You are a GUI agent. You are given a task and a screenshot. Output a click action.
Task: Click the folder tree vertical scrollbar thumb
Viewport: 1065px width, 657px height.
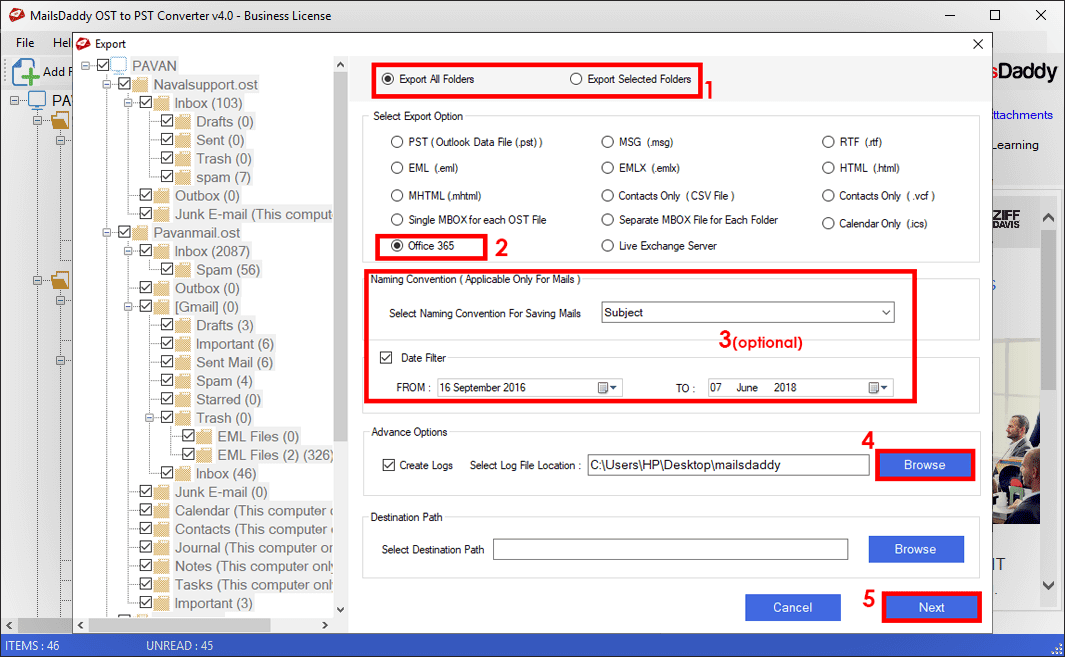click(x=340, y=258)
